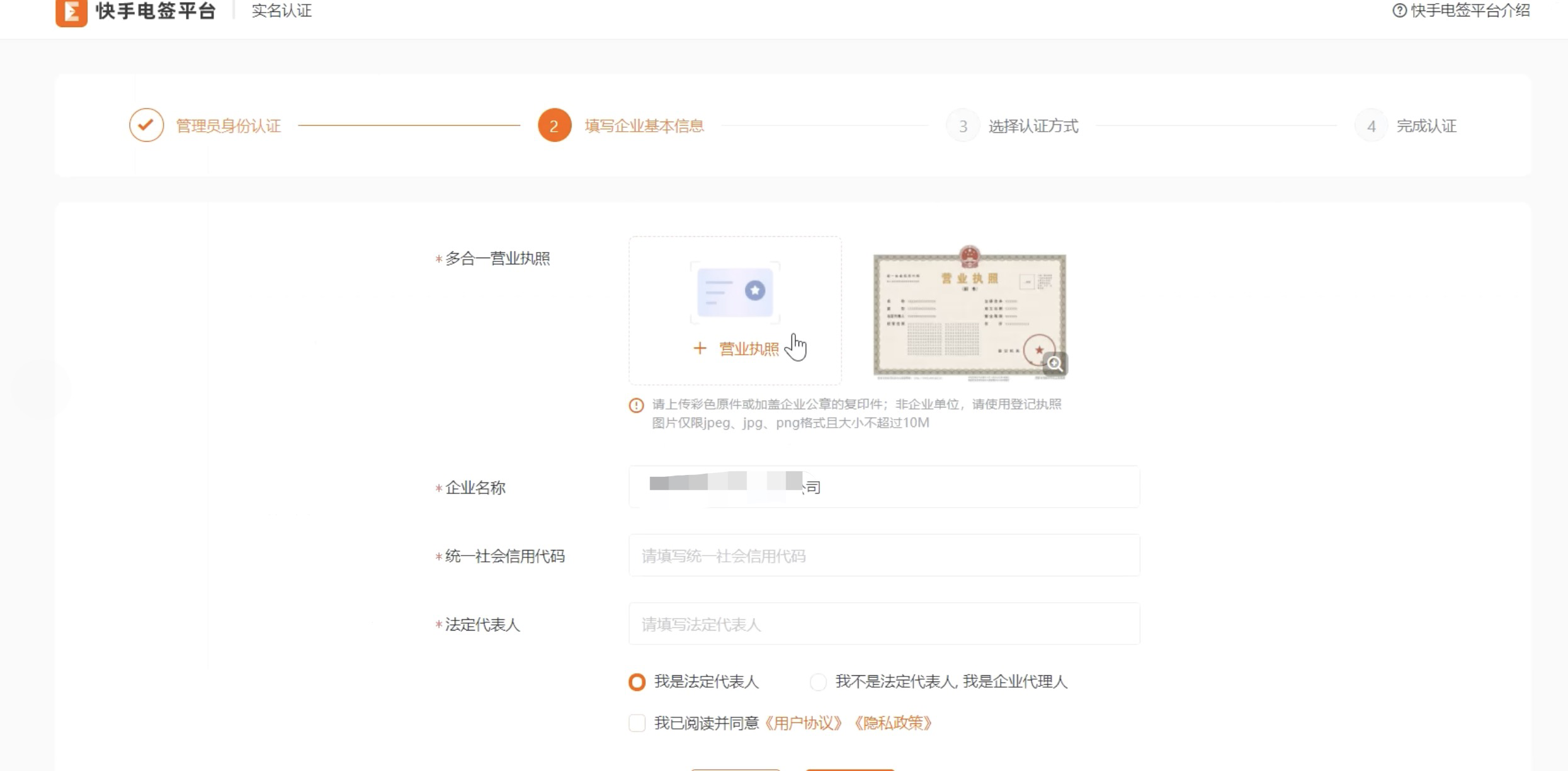Click the 营业执照 upload button
Screen dimensions: 1568x771
tap(736, 348)
